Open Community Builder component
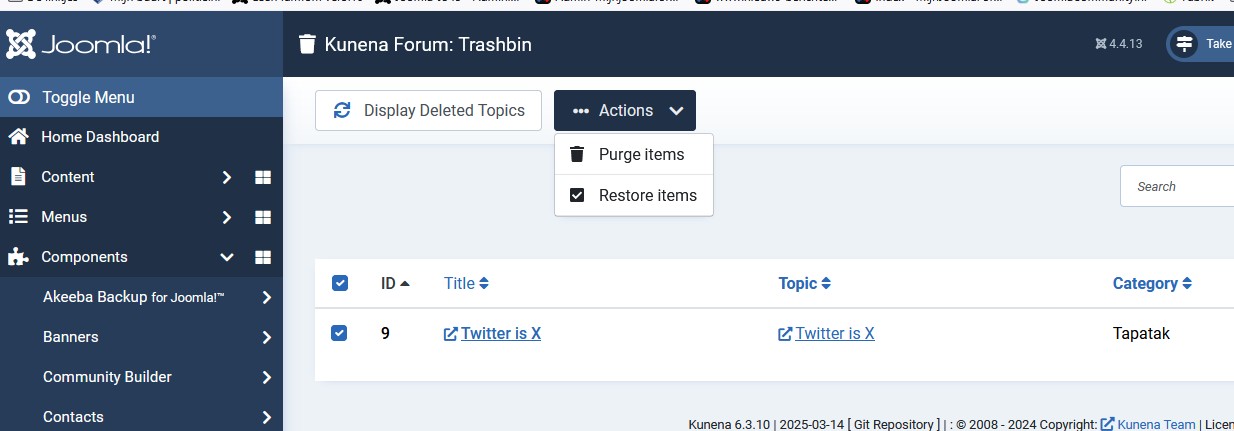1234x431 pixels. 107,377
